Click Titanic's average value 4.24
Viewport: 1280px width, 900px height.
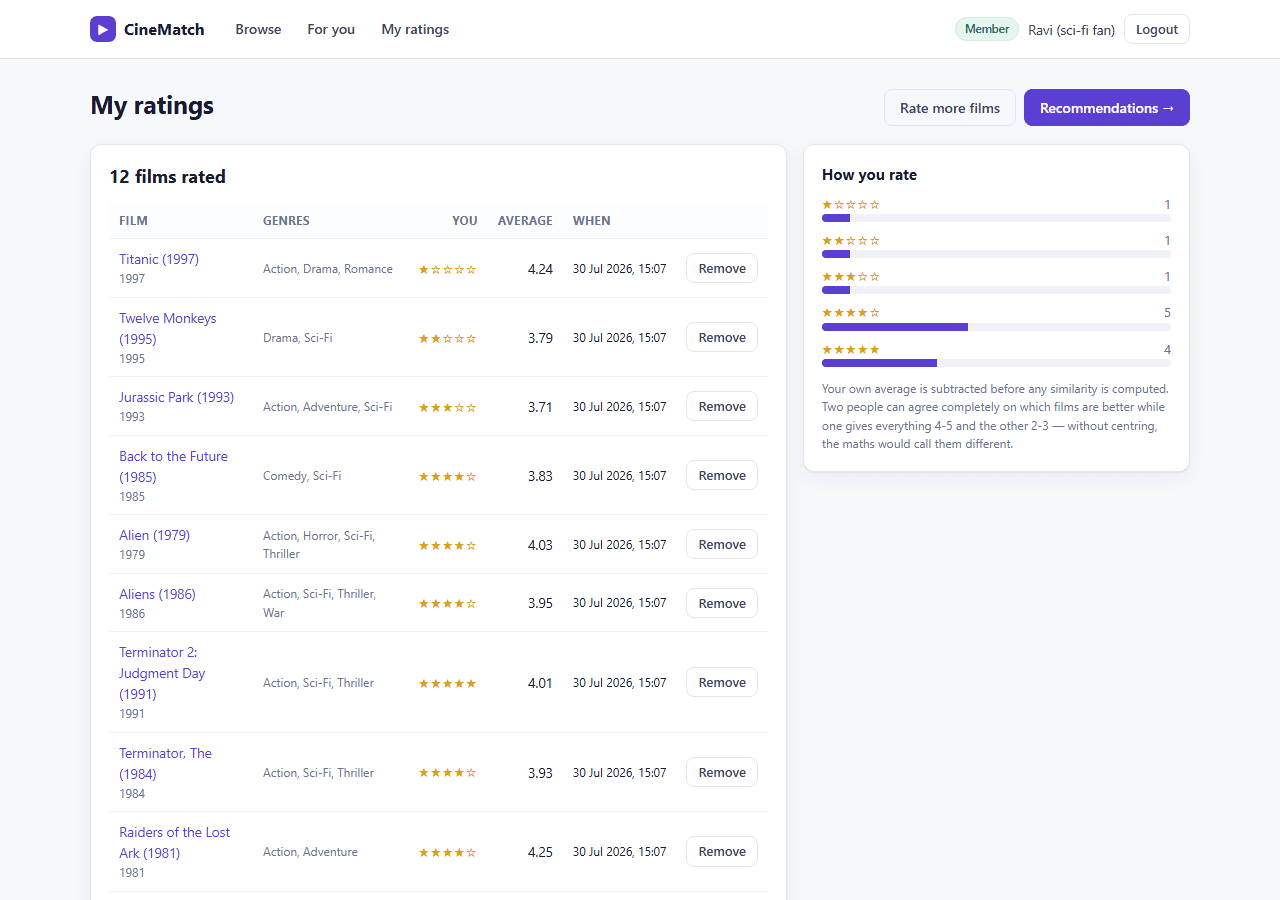[540, 269]
